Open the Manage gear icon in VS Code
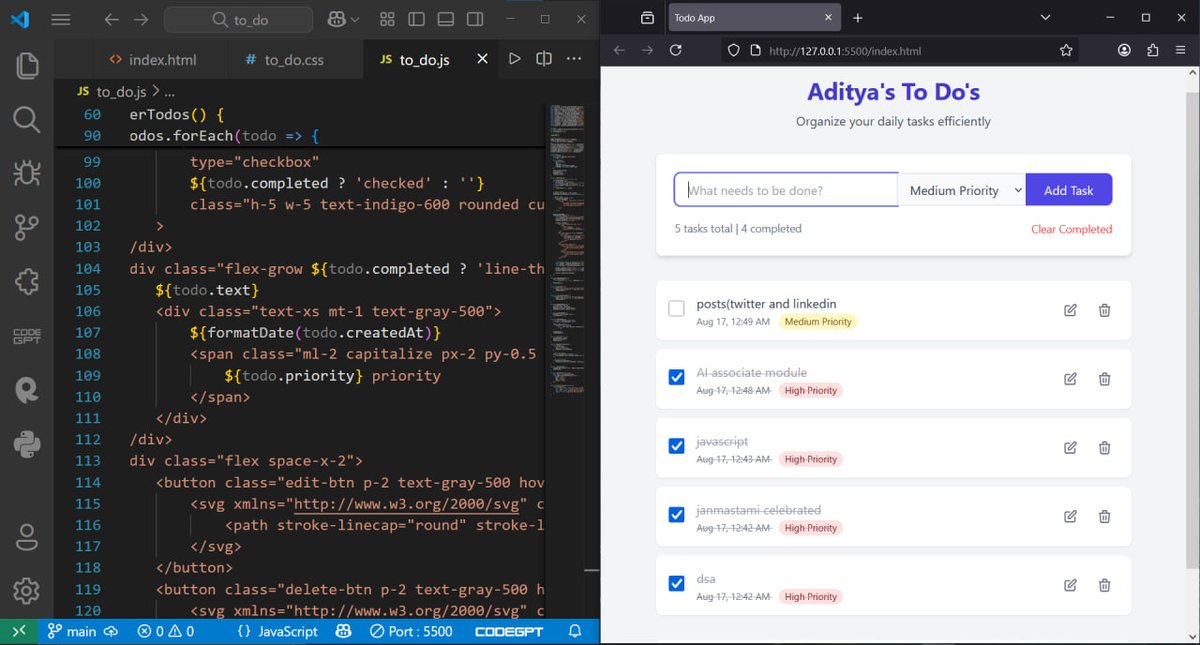Screen dimensions: 1200x645 [27, 591]
